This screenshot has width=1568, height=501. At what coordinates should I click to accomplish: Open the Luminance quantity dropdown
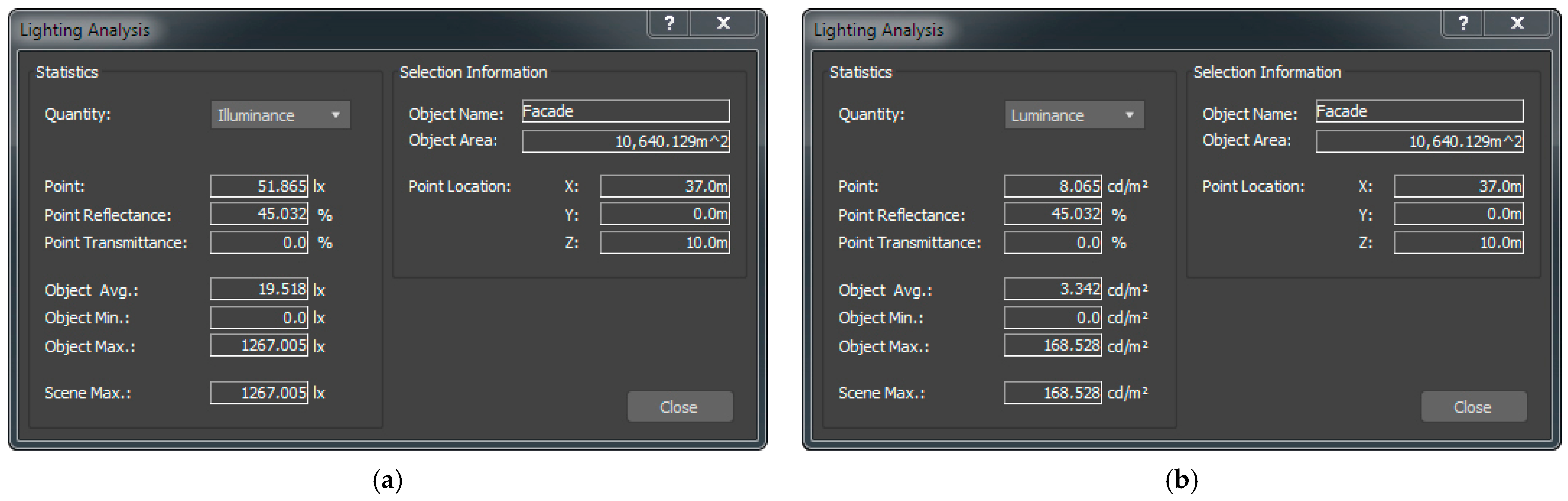pyautogui.click(x=1074, y=115)
